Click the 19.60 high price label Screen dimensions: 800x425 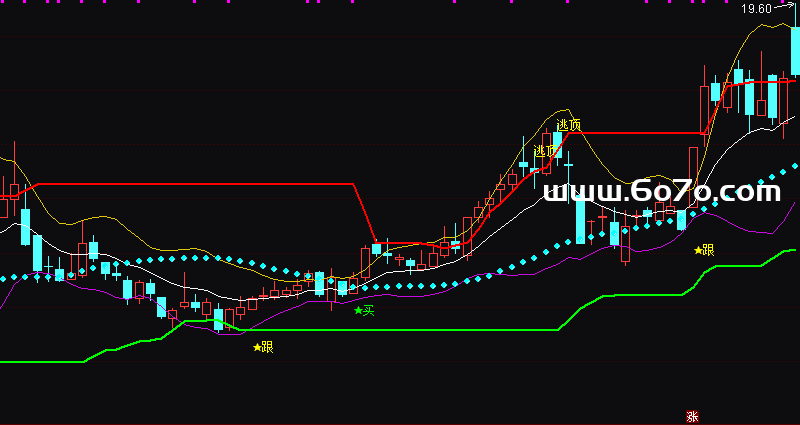click(756, 9)
